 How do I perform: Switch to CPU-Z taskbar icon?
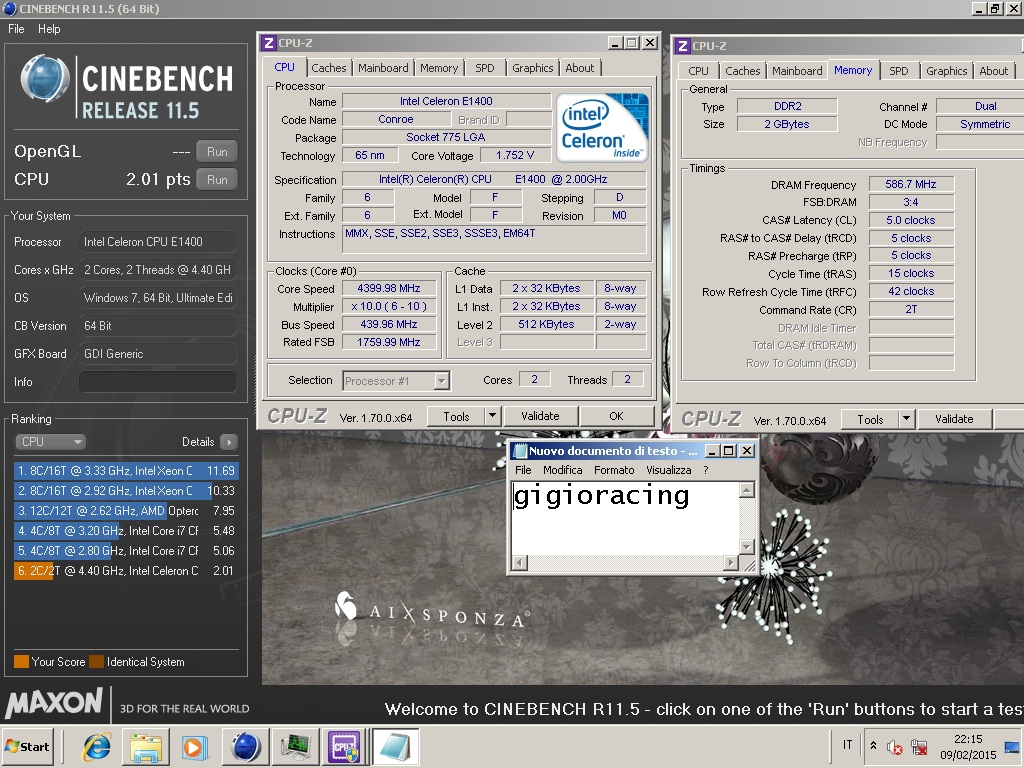click(344, 747)
